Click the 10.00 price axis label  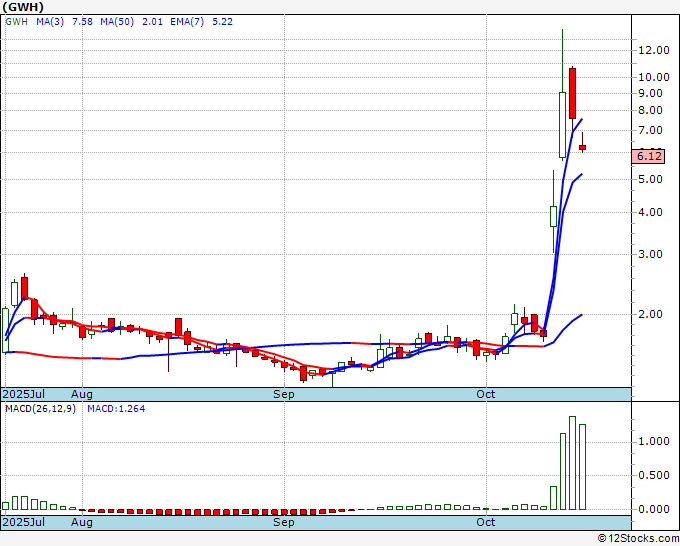click(654, 77)
